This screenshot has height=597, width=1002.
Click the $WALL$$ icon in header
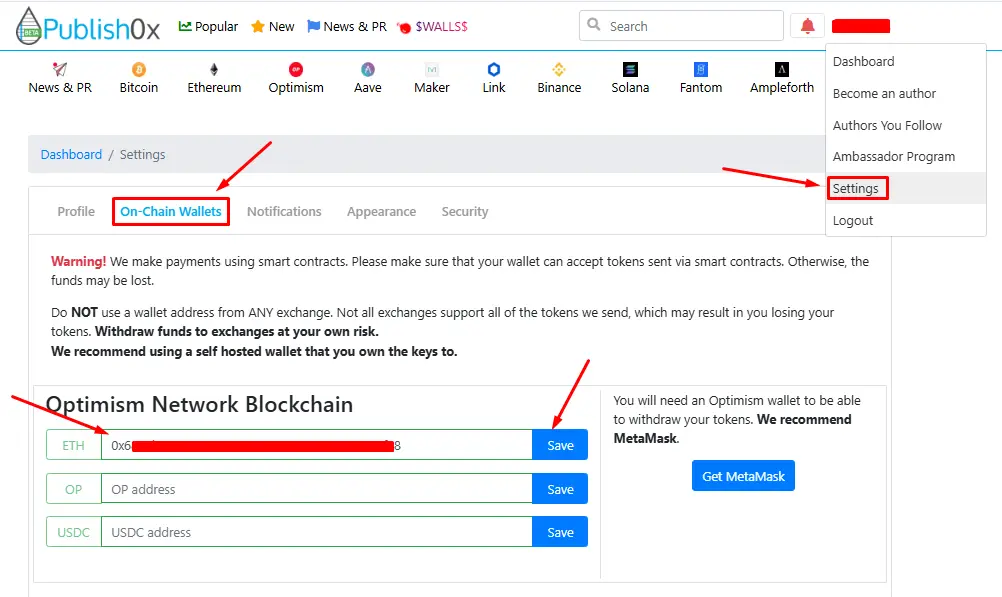404,27
